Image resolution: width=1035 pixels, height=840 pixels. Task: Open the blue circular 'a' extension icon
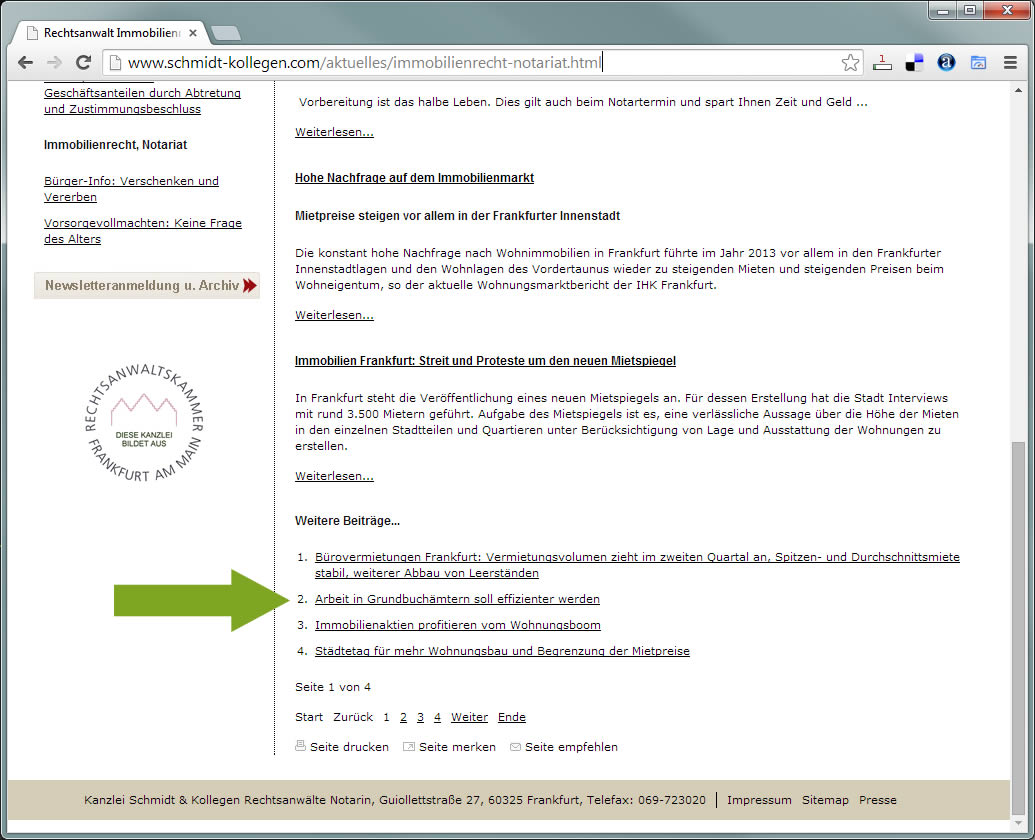(x=946, y=63)
